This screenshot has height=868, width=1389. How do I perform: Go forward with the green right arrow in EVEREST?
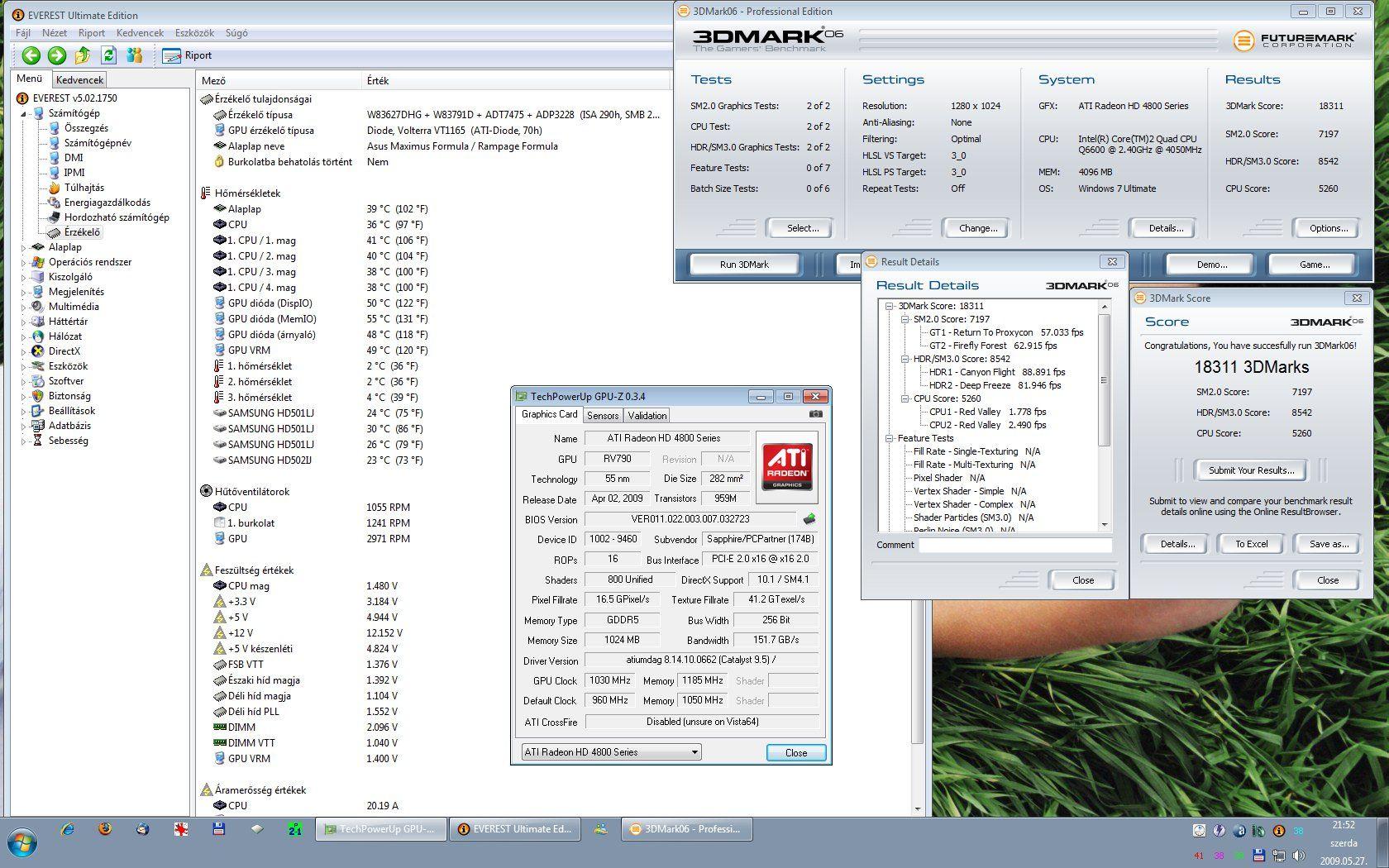coord(57,55)
